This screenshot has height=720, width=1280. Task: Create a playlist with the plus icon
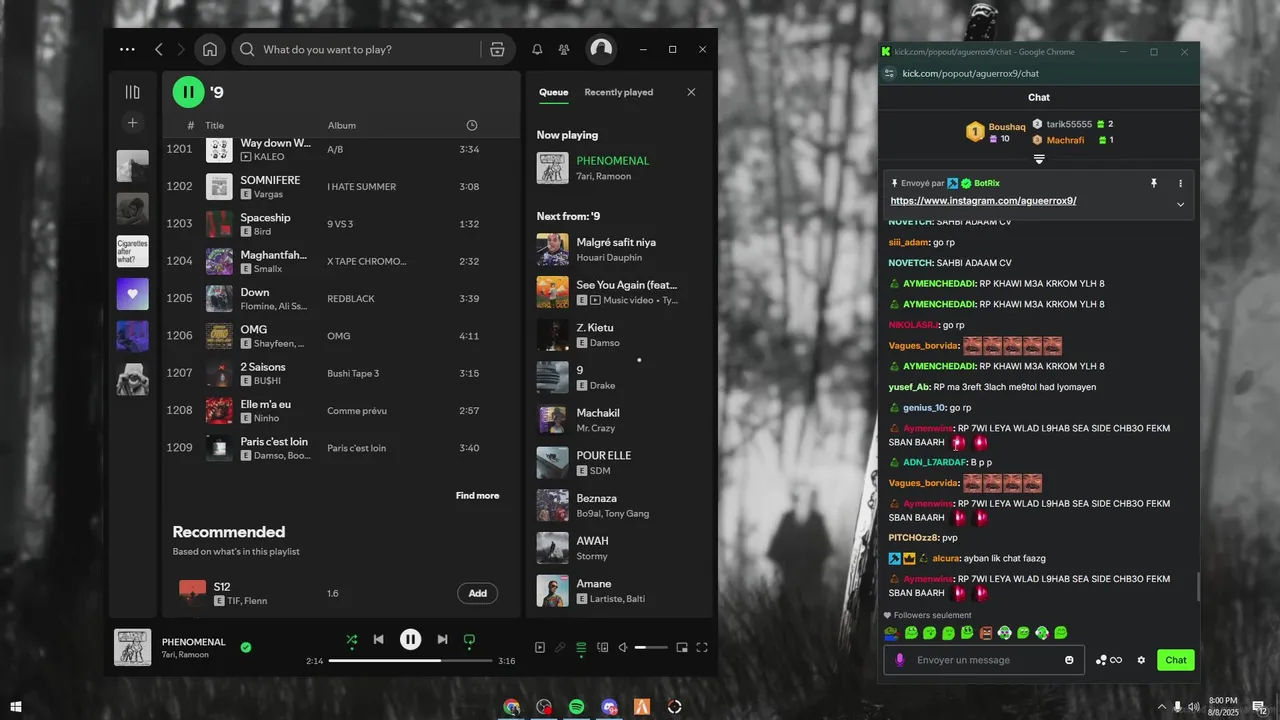(132, 123)
